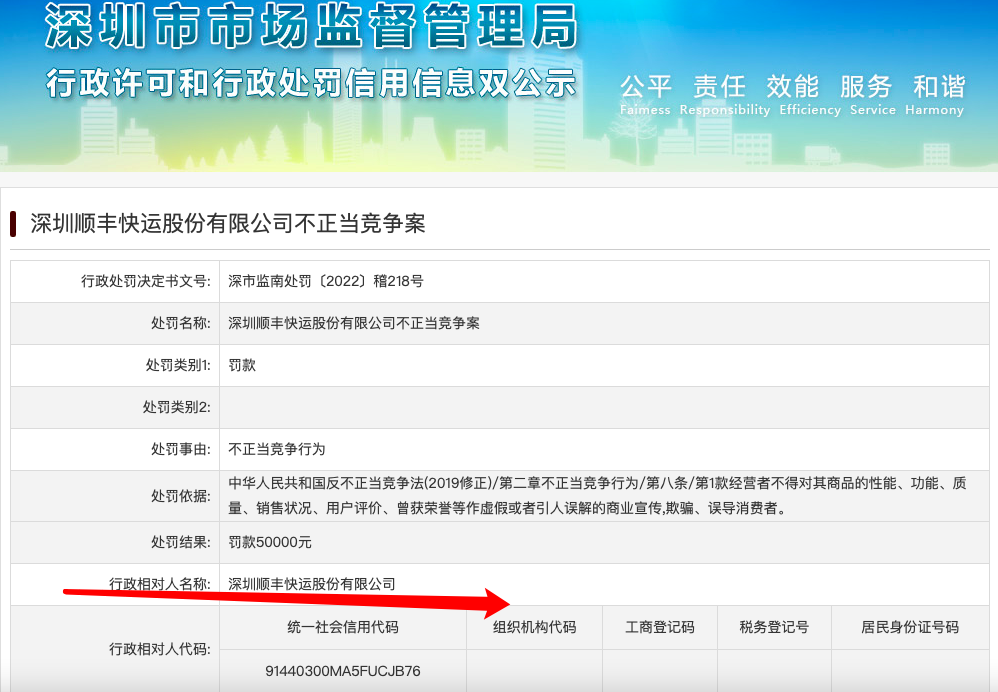
Task: Click the label 处罚类别1
Action: point(178,365)
